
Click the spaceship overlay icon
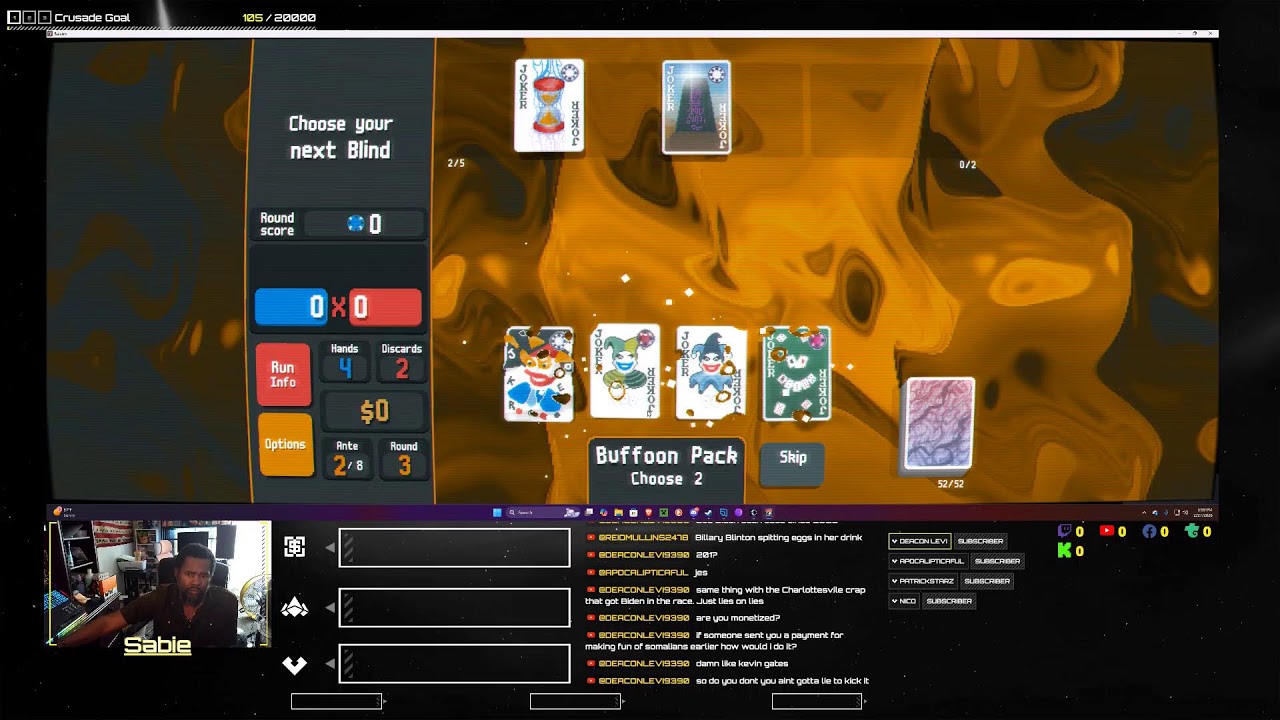(294, 607)
